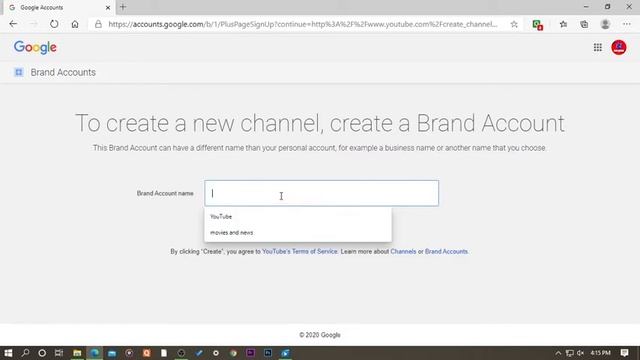The height and width of the screenshot is (360, 640).
Task: Open Cortana from the taskbar
Action: 42,353
